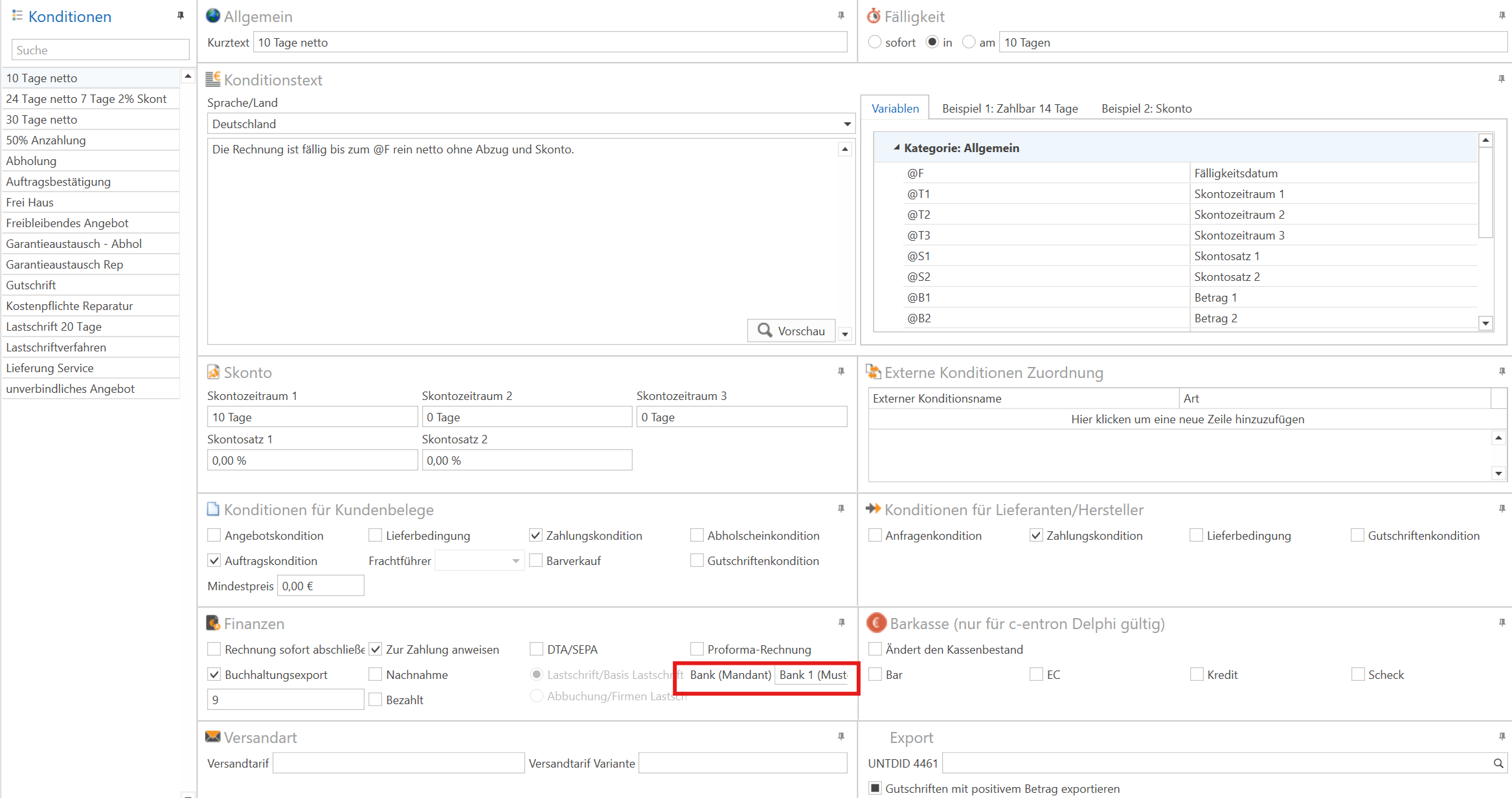Open the Frachtführer dropdown

click(x=515, y=560)
